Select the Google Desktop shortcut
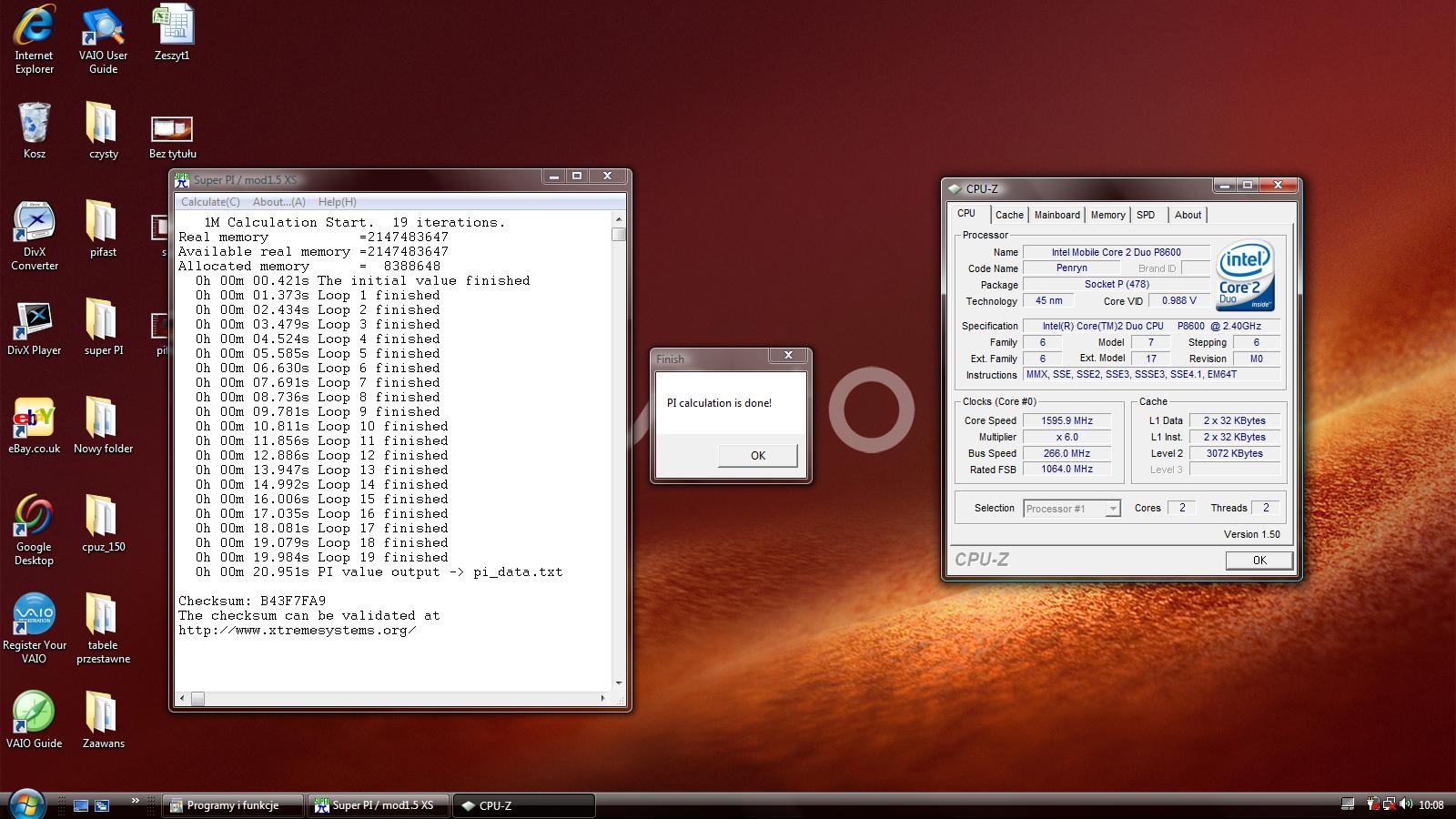Screen dimensions: 1456x819 click(35, 530)
